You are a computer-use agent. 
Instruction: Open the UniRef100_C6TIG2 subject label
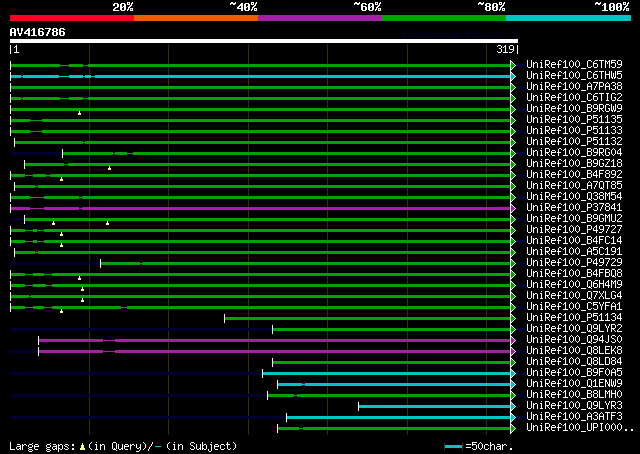click(x=574, y=98)
